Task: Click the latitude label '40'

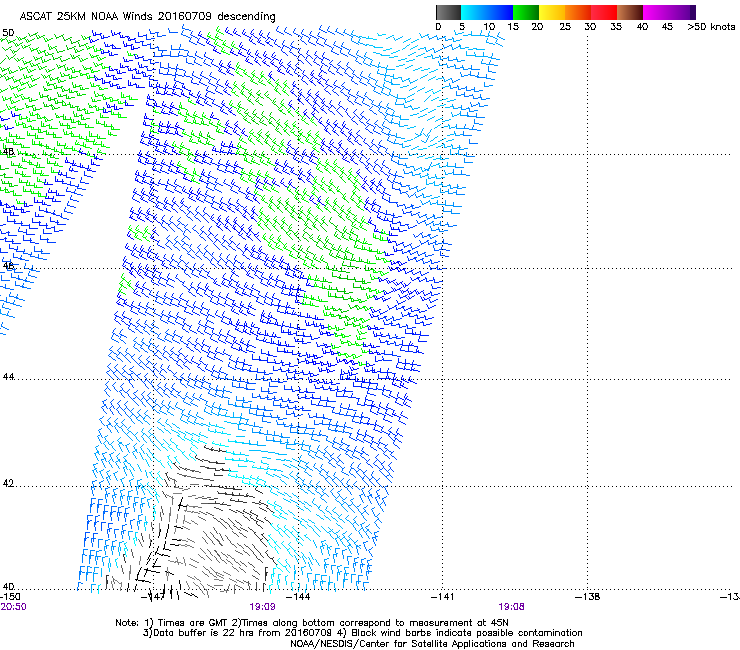Action: [8, 587]
